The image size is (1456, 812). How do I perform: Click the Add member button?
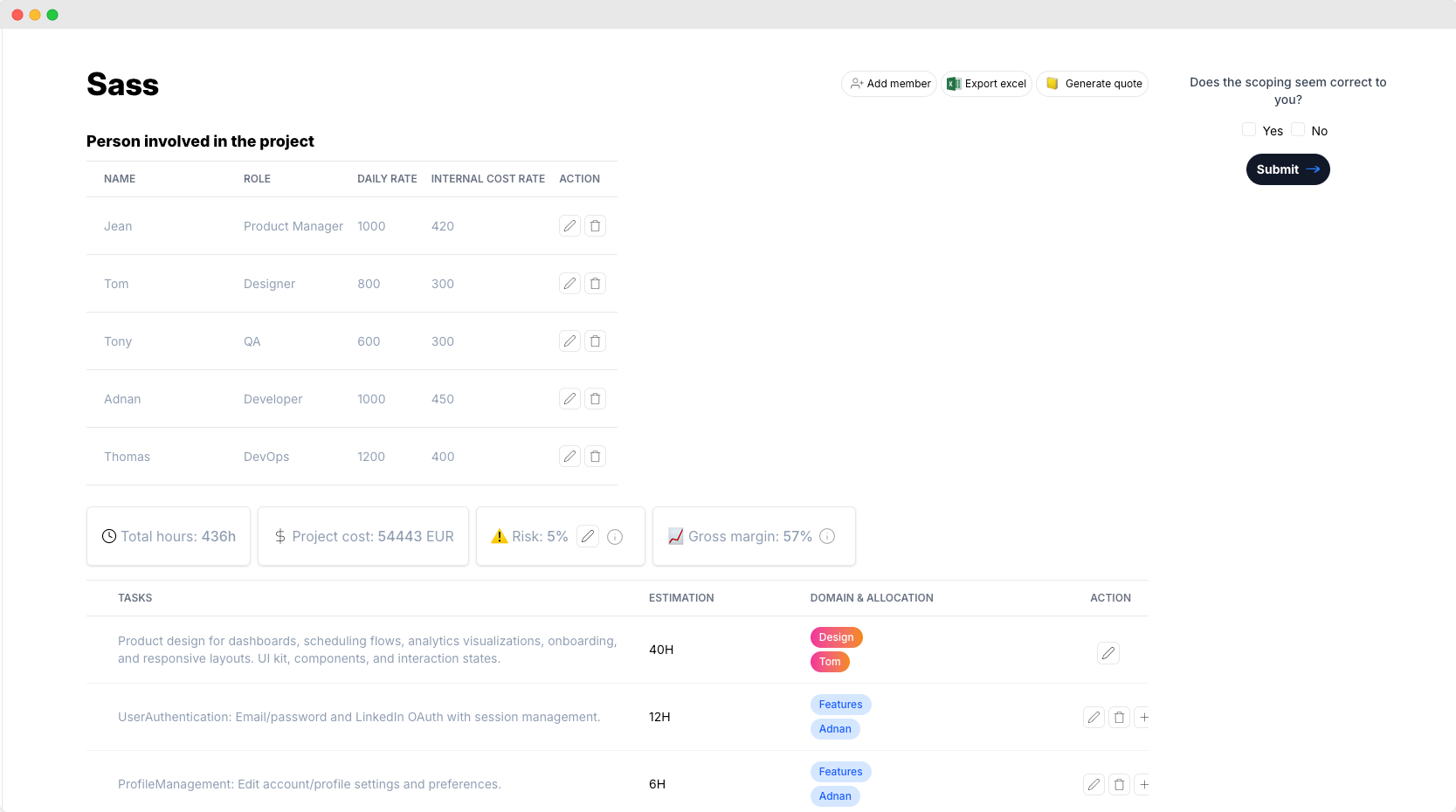[x=889, y=84]
